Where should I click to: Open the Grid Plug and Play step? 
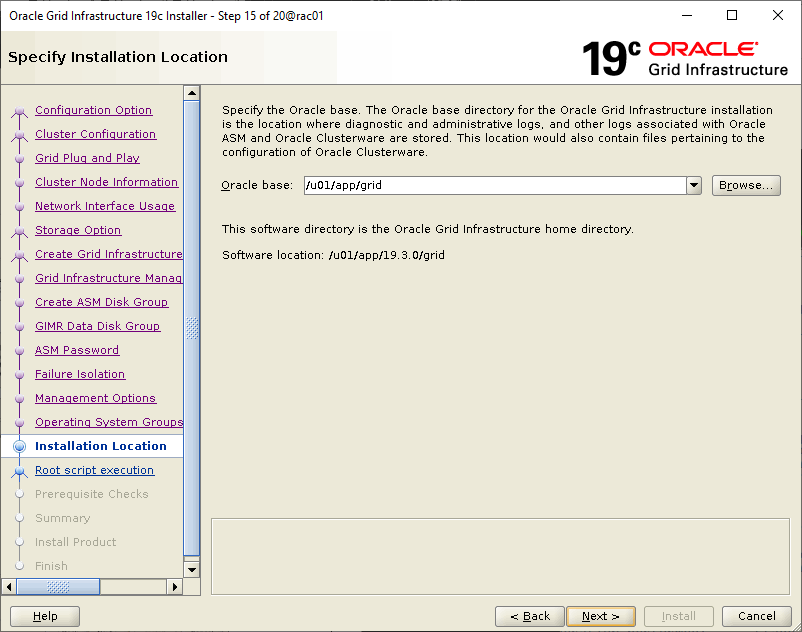point(87,158)
